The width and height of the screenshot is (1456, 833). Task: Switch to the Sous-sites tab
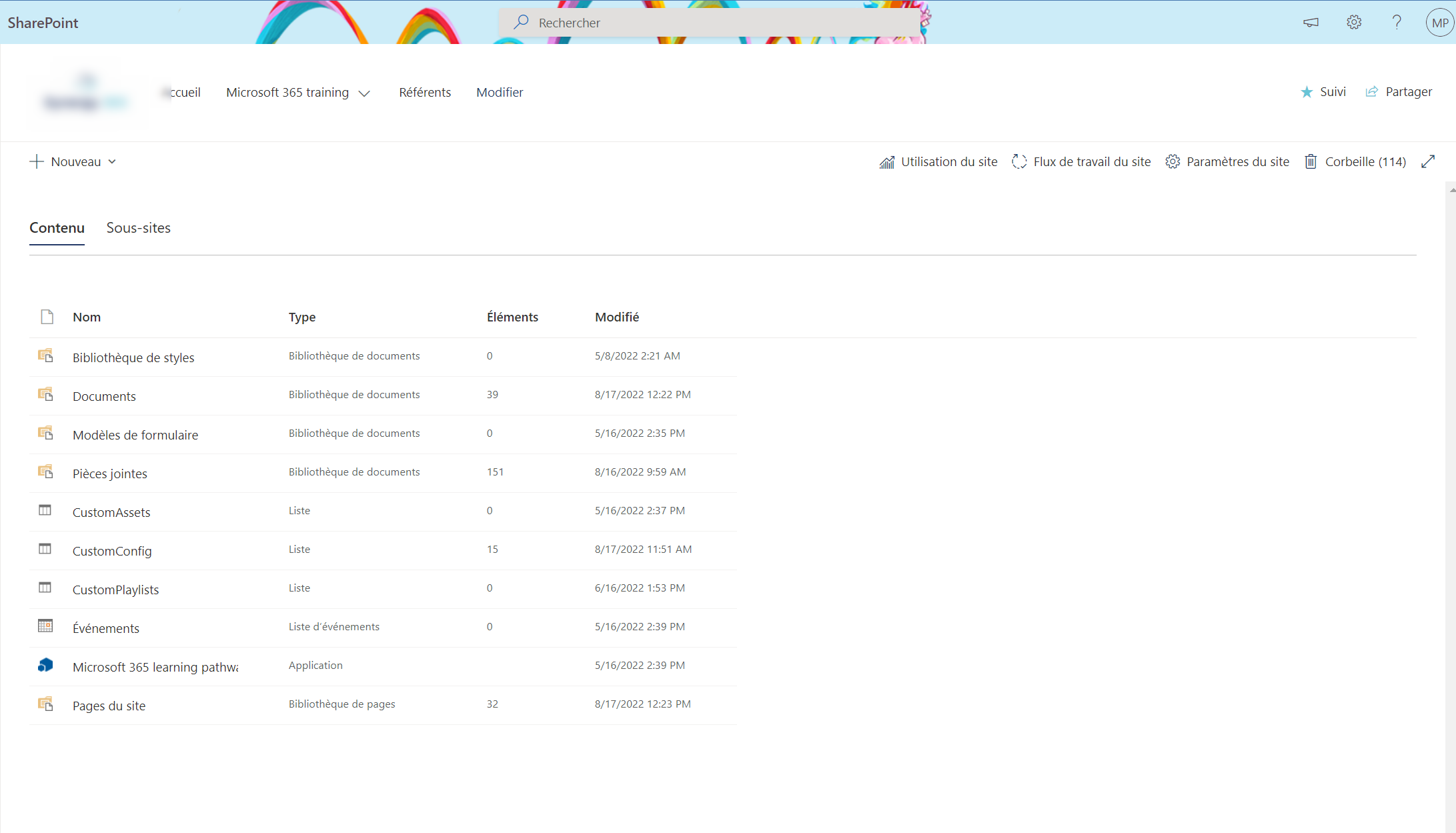pos(139,228)
